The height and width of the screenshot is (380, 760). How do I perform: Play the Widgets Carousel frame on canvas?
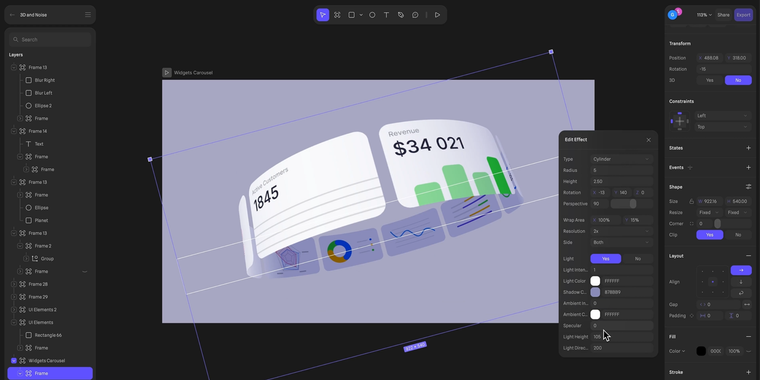pyautogui.click(x=167, y=73)
